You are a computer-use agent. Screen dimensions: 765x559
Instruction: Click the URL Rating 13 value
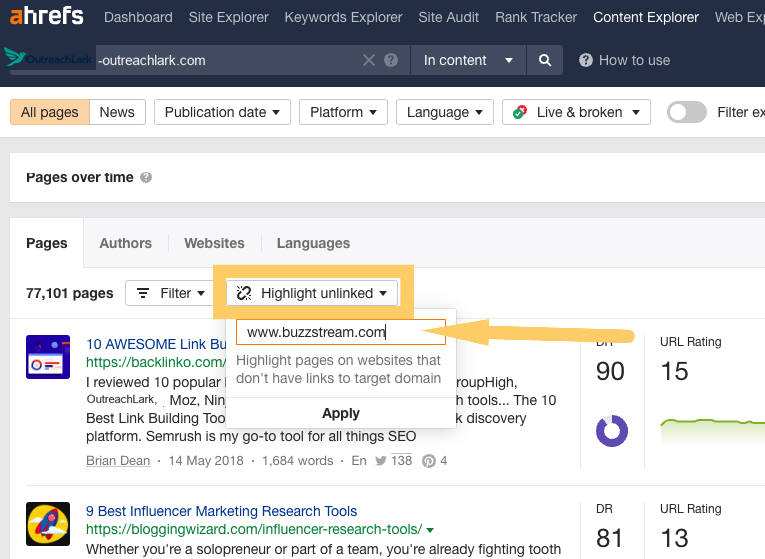click(x=674, y=538)
